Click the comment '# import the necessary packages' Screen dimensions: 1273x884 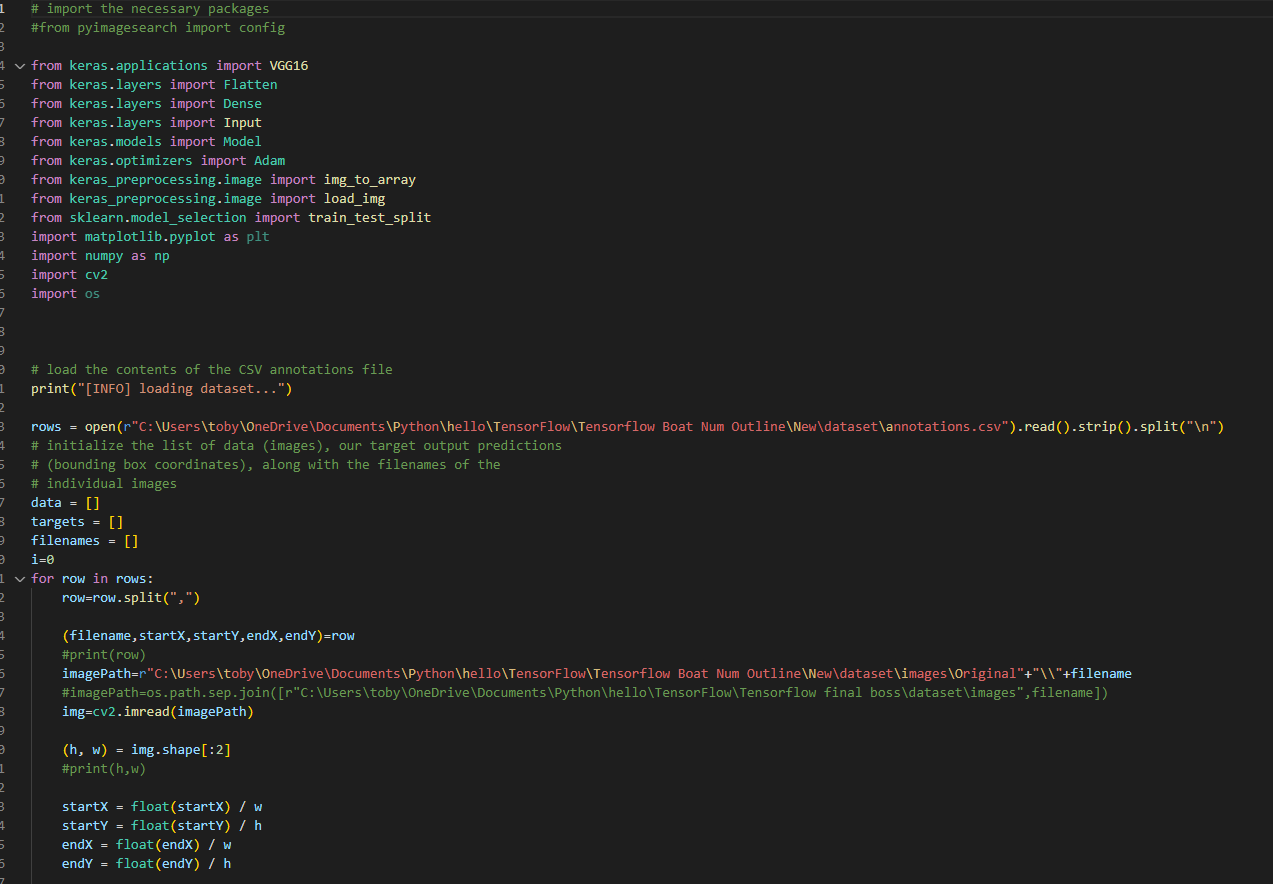(x=150, y=9)
